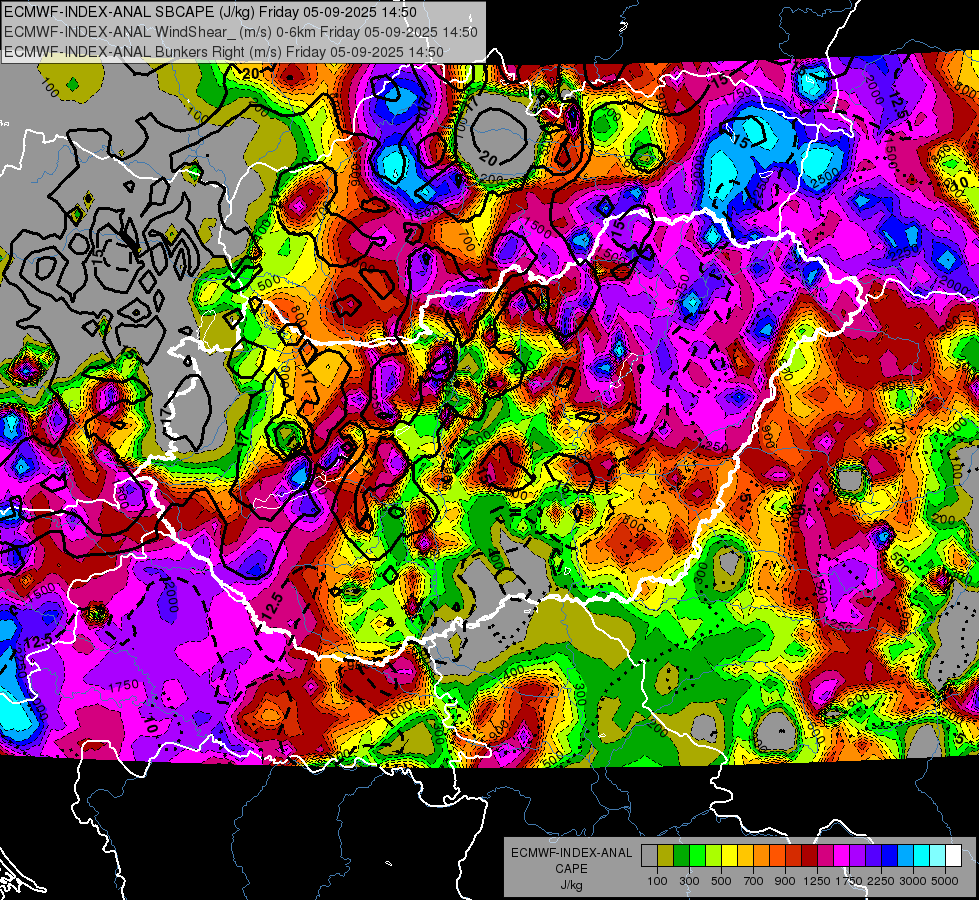This screenshot has width=979, height=900.
Task: Click the legend tick label 900
Action: point(785,881)
